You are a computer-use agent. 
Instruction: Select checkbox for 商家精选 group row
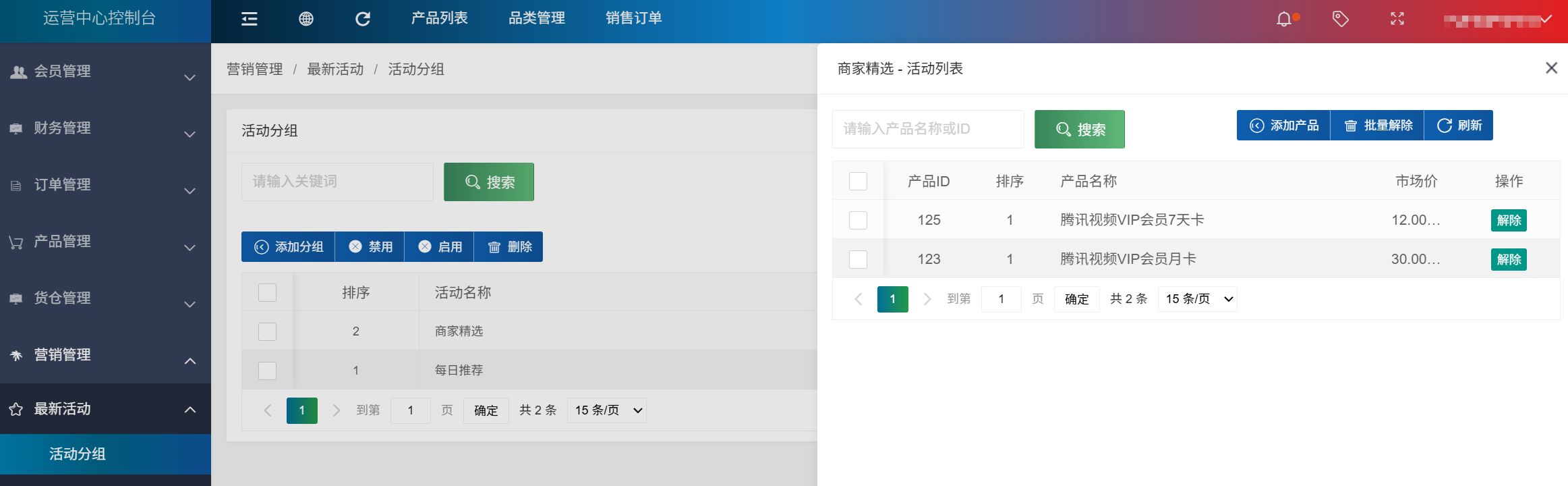268,331
